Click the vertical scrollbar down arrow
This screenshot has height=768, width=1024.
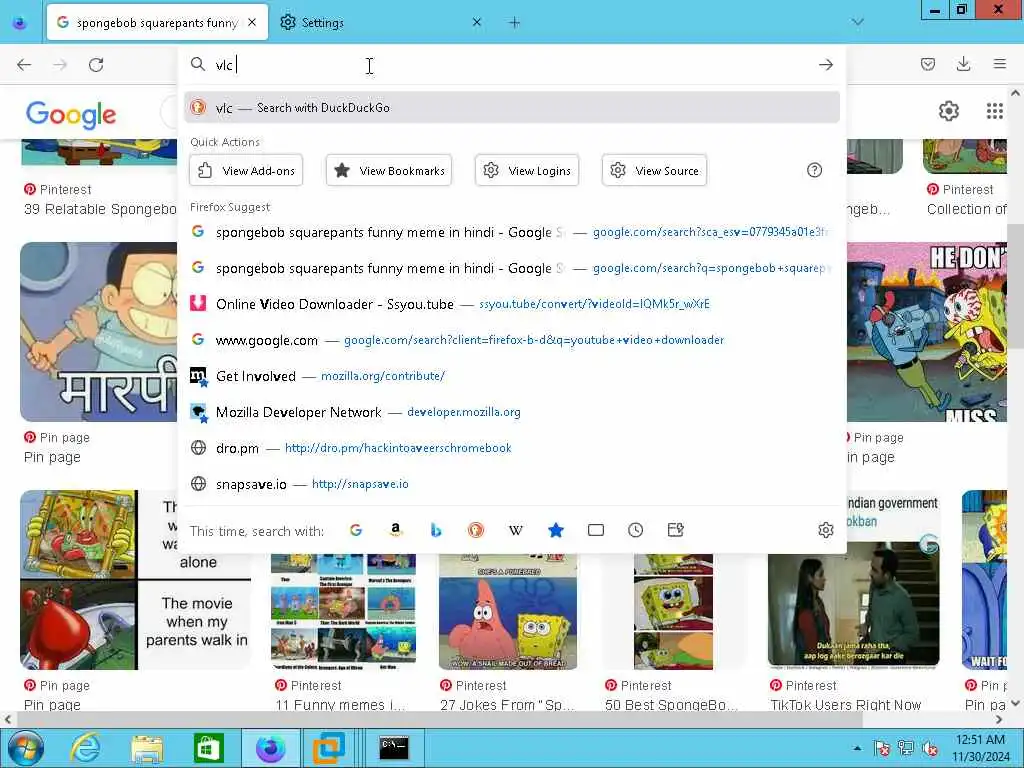(1016, 703)
